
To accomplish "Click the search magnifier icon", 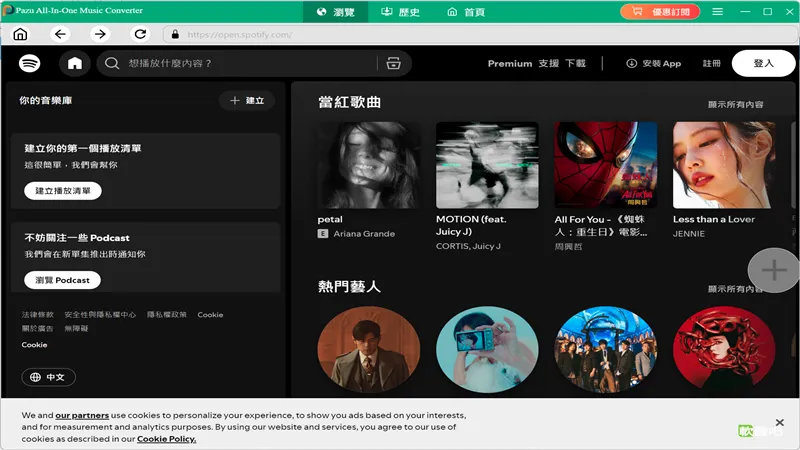I will 112,63.
